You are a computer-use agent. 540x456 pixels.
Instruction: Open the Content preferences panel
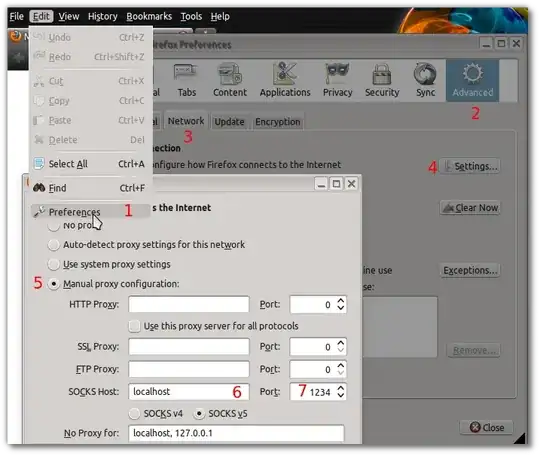tap(230, 80)
